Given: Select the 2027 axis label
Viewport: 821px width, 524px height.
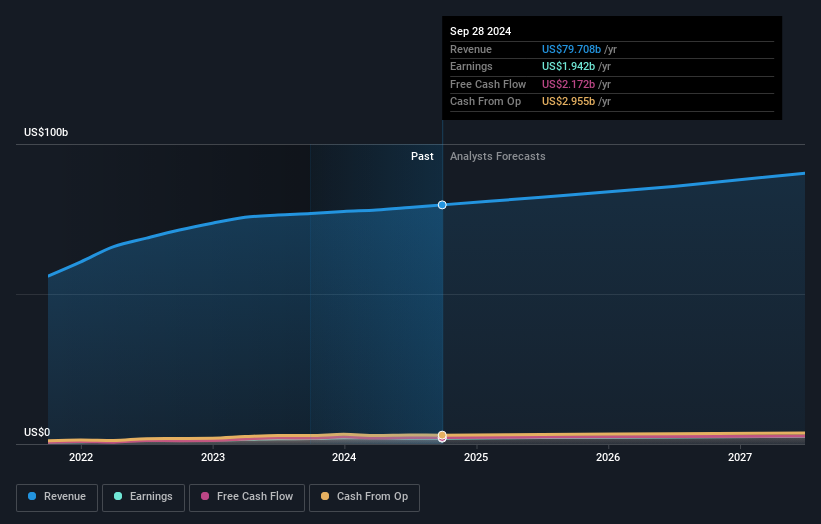Looking at the screenshot, I should click(x=740, y=458).
